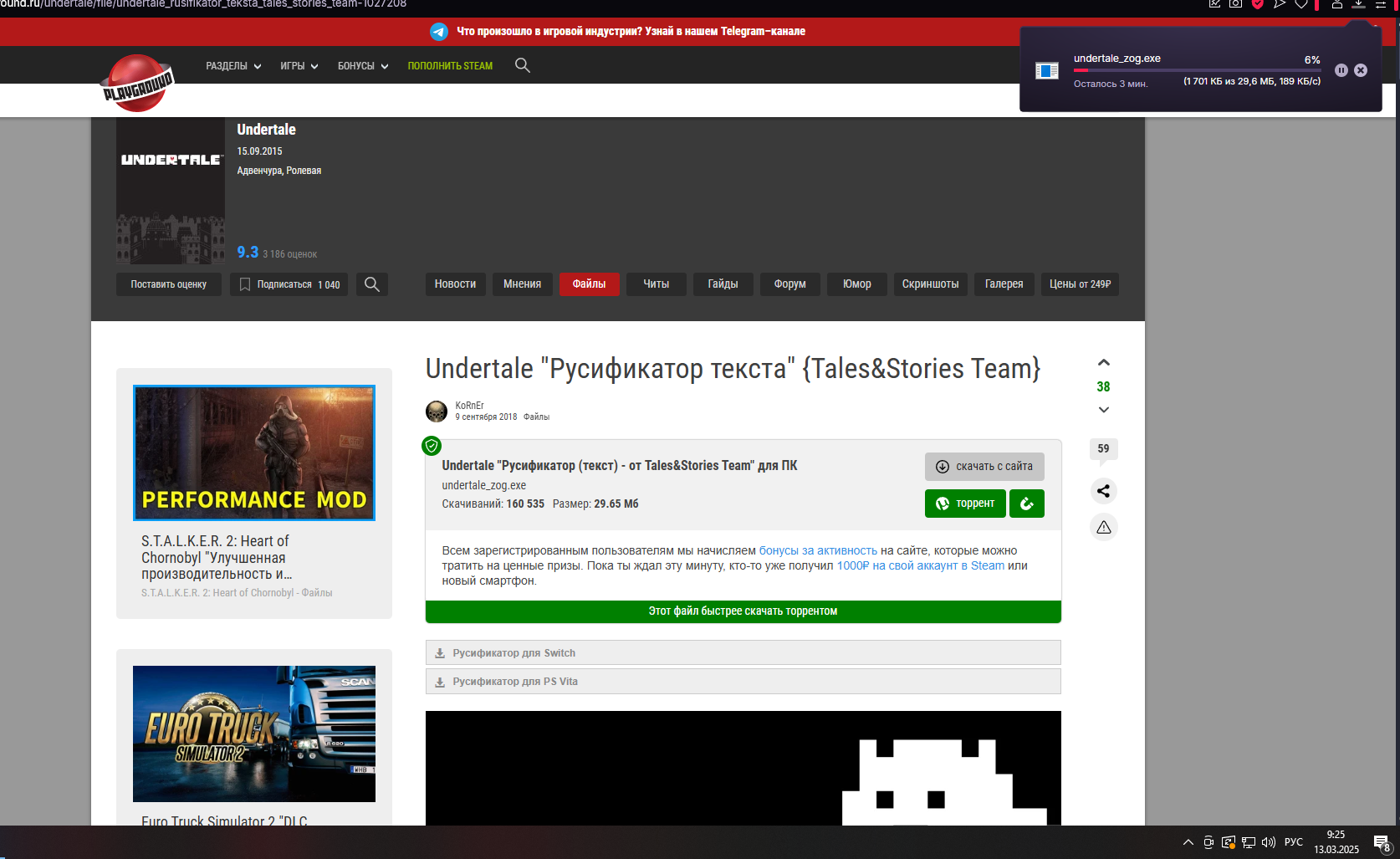Click the green торрент download button

pyautogui.click(x=965, y=504)
